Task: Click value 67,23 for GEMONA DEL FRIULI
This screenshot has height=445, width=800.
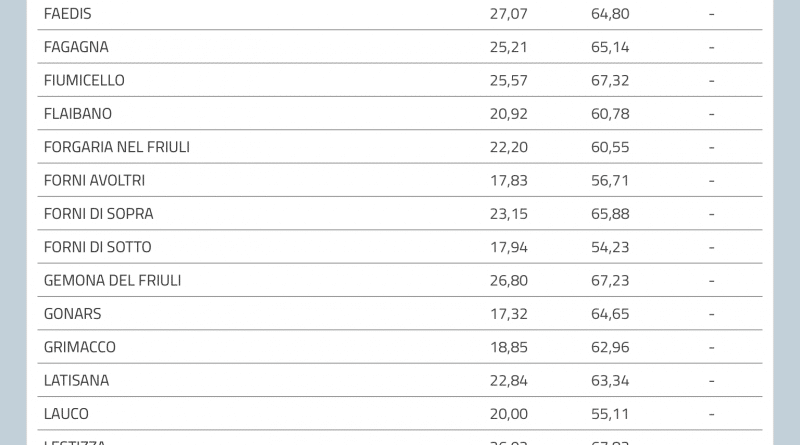Action: pos(610,281)
